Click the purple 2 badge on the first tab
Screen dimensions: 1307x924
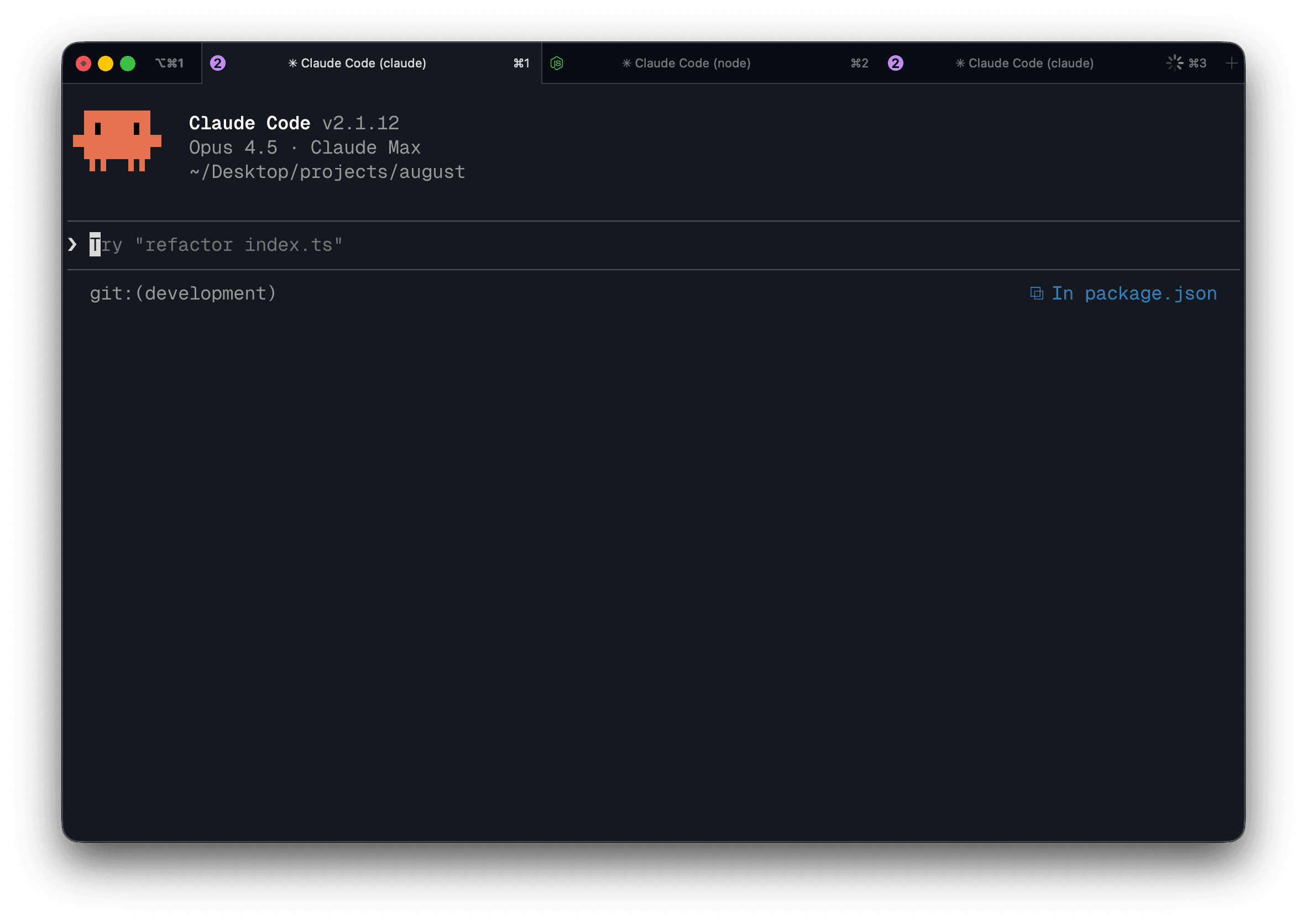[218, 63]
